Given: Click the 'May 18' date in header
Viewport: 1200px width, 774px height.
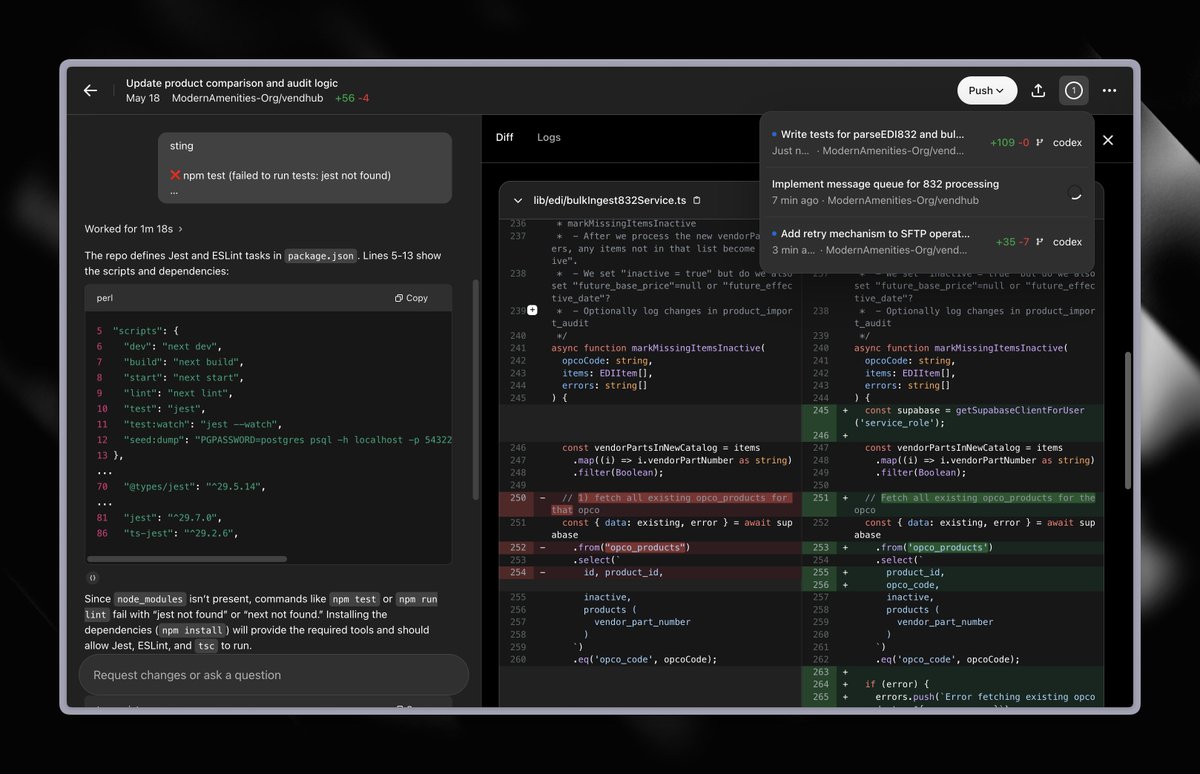Looking at the screenshot, I should 143,98.
